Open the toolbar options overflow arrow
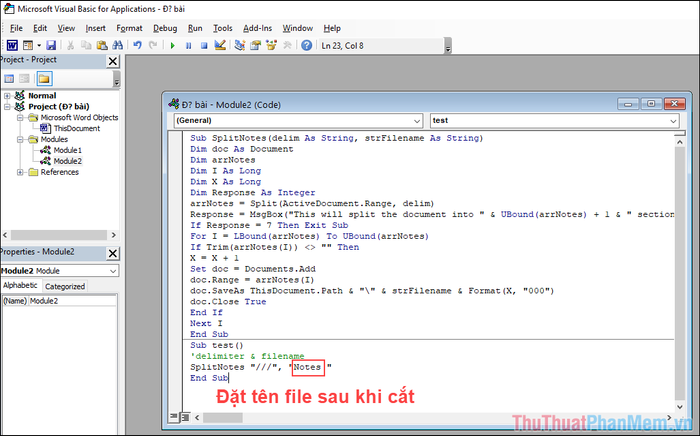The image size is (700, 436). point(448,46)
